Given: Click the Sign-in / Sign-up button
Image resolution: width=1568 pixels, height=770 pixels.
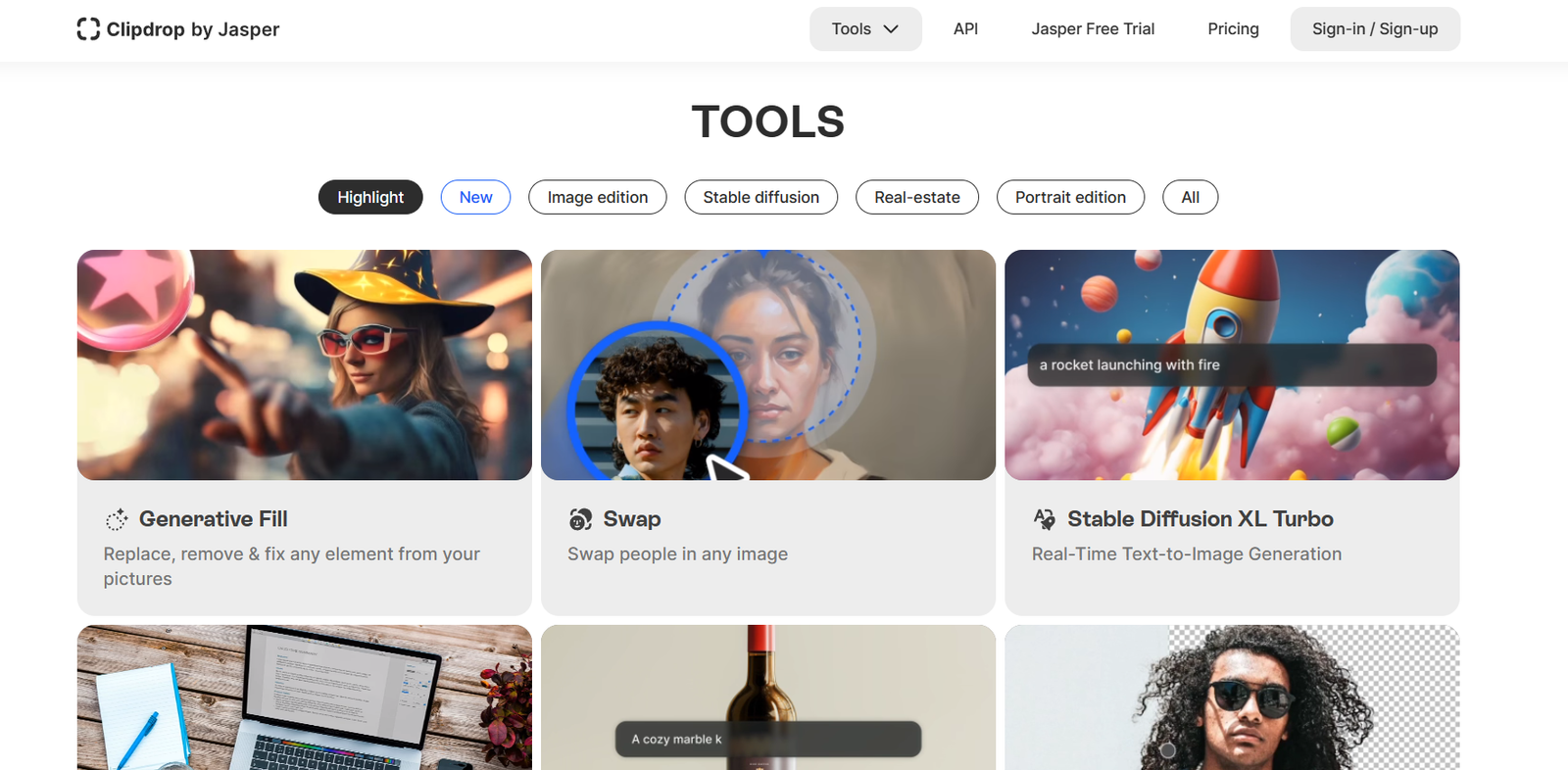Looking at the screenshot, I should tap(1375, 29).
